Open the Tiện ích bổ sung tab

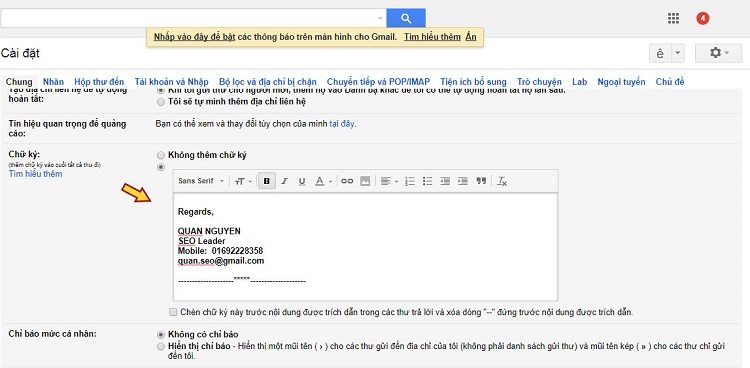(473, 82)
